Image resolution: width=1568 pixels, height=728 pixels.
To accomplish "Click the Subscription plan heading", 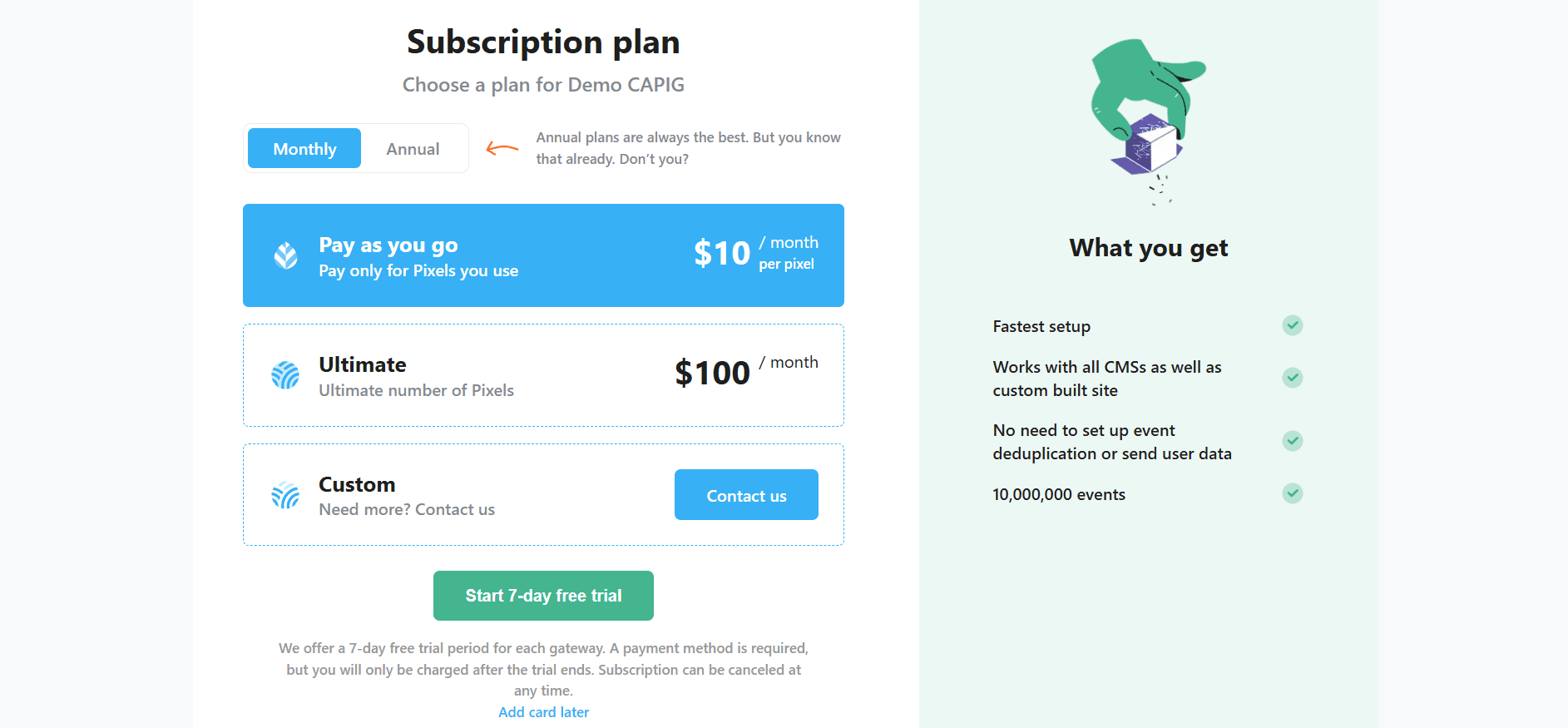I will tap(543, 42).
